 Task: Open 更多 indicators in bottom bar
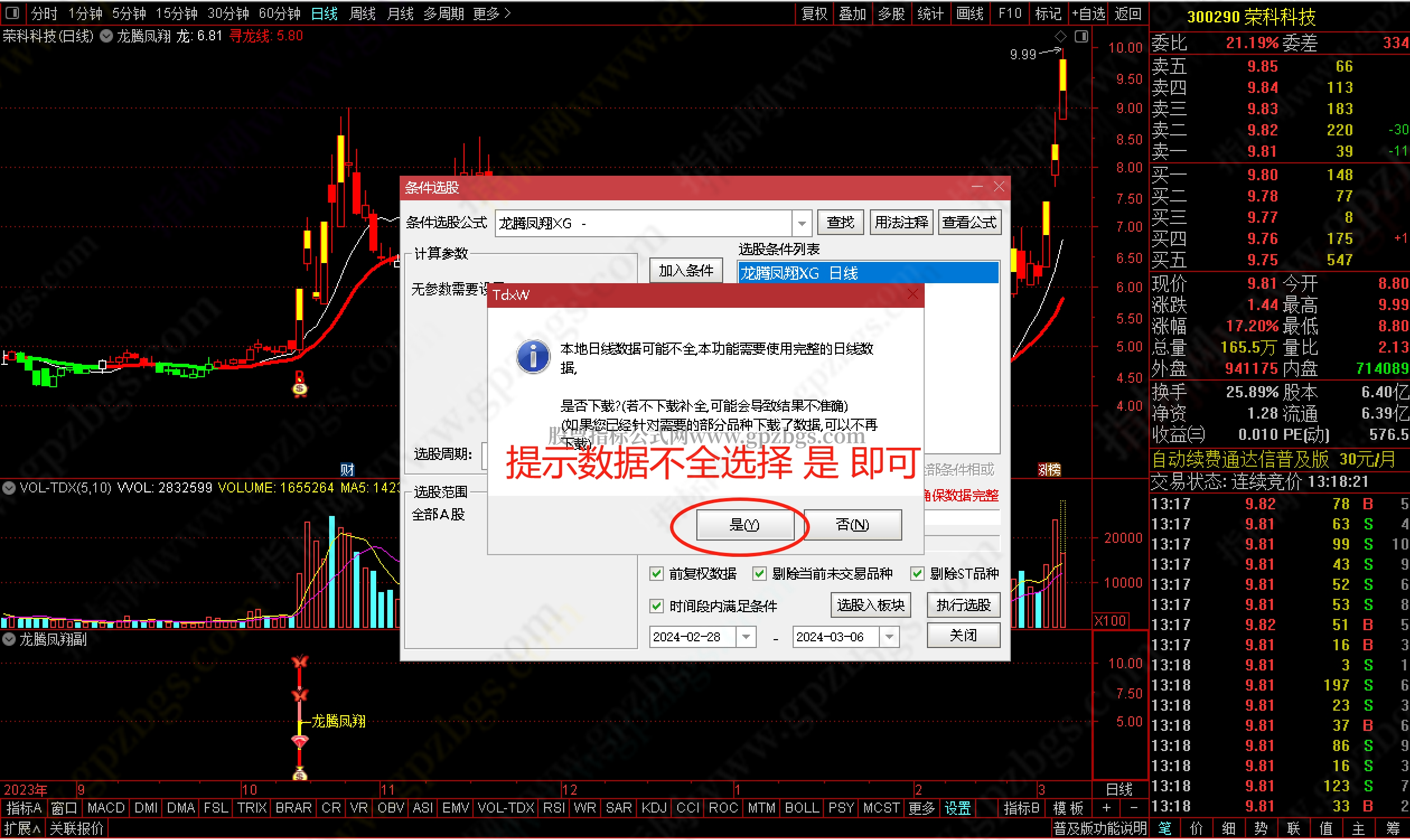pos(922,808)
